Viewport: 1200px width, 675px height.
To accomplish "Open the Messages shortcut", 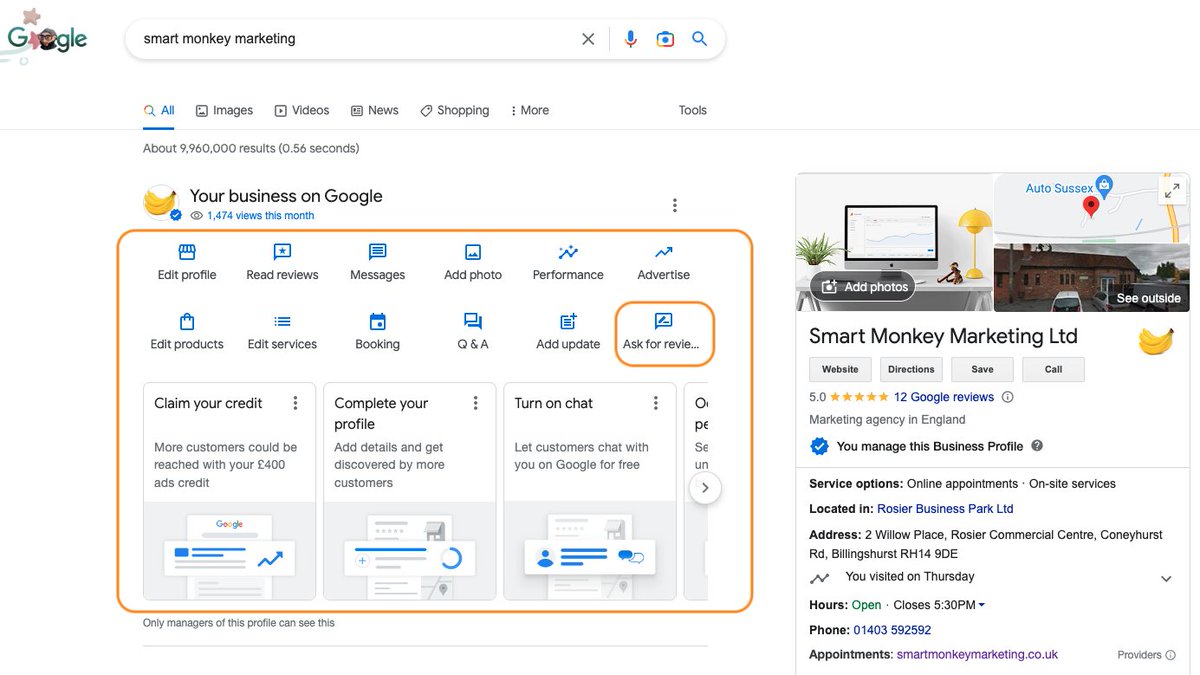I will 377,262.
